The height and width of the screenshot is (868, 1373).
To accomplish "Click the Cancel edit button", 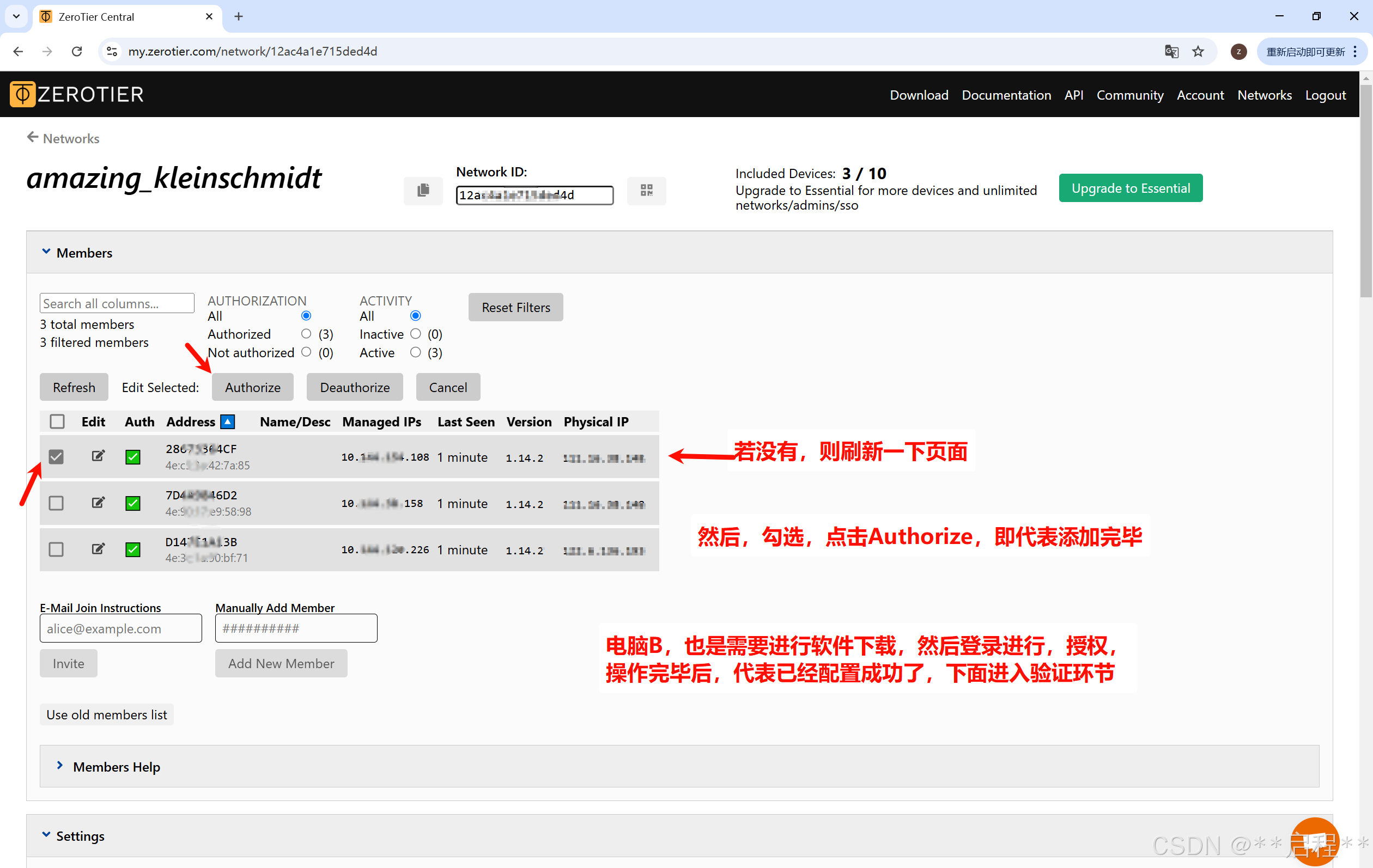I will pyautogui.click(x=448, y=387).
